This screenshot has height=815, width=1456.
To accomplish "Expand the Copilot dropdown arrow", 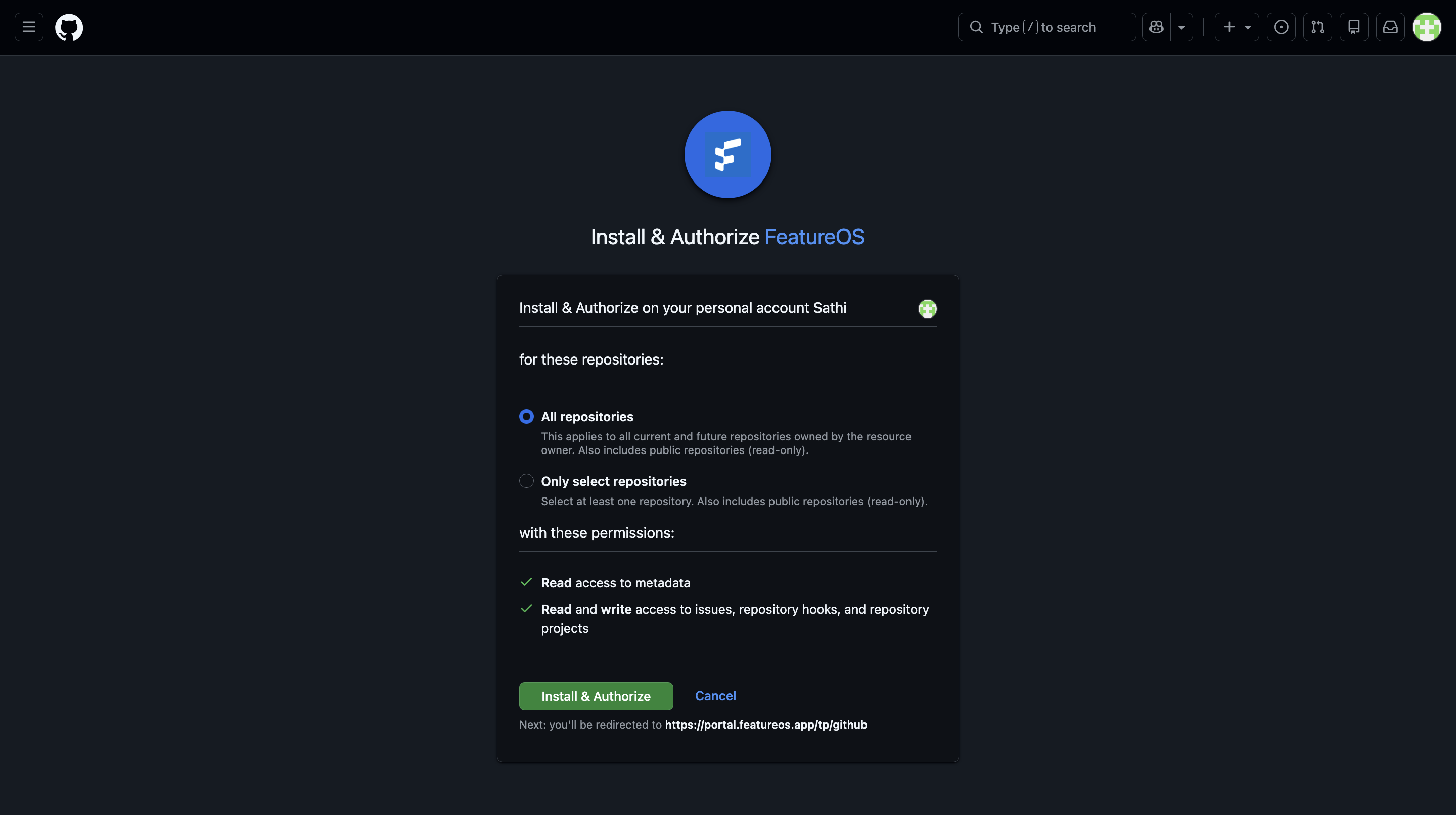I will tap(1181, 27).
